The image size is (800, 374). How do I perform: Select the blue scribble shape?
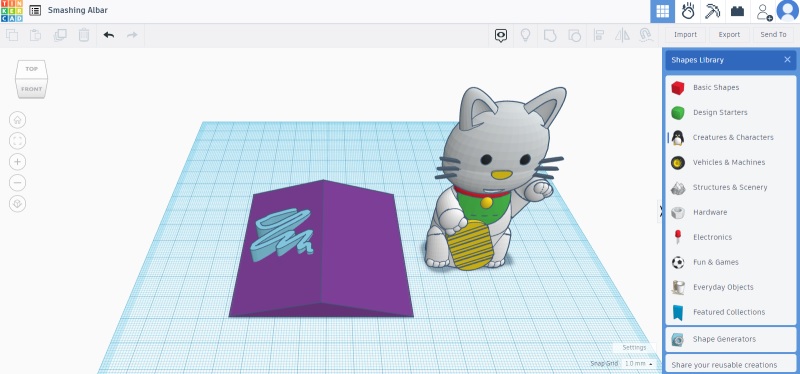(283, 234)
